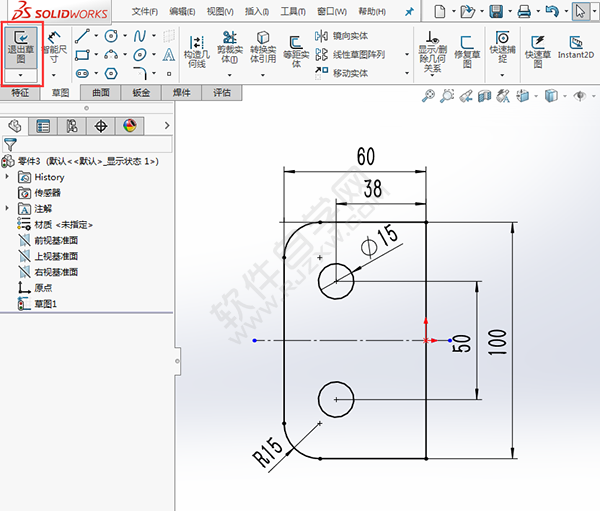This screenshot has height=511, width=600.
Task: Click Convert Entities (转换实体引用)
Action: tap(263, 47)
